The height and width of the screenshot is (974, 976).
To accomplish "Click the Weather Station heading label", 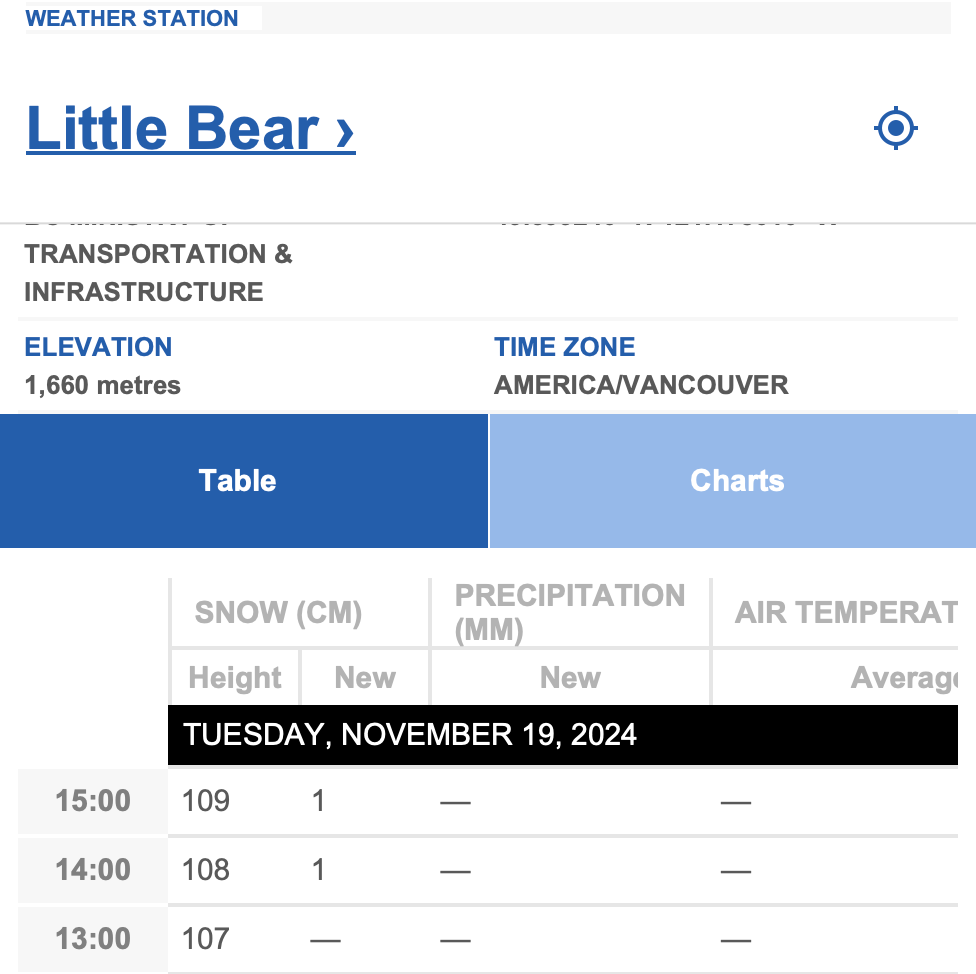I will click(132, 18).
